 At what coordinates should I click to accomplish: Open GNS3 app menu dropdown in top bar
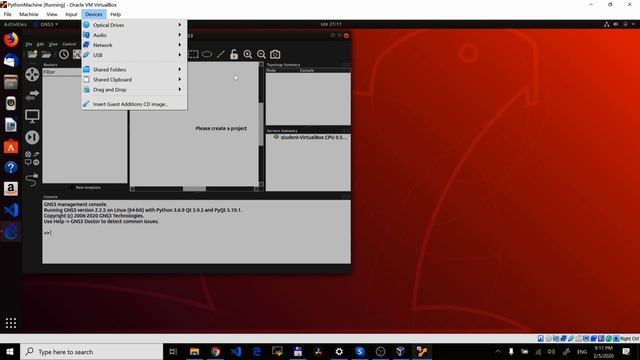(46, 24)
